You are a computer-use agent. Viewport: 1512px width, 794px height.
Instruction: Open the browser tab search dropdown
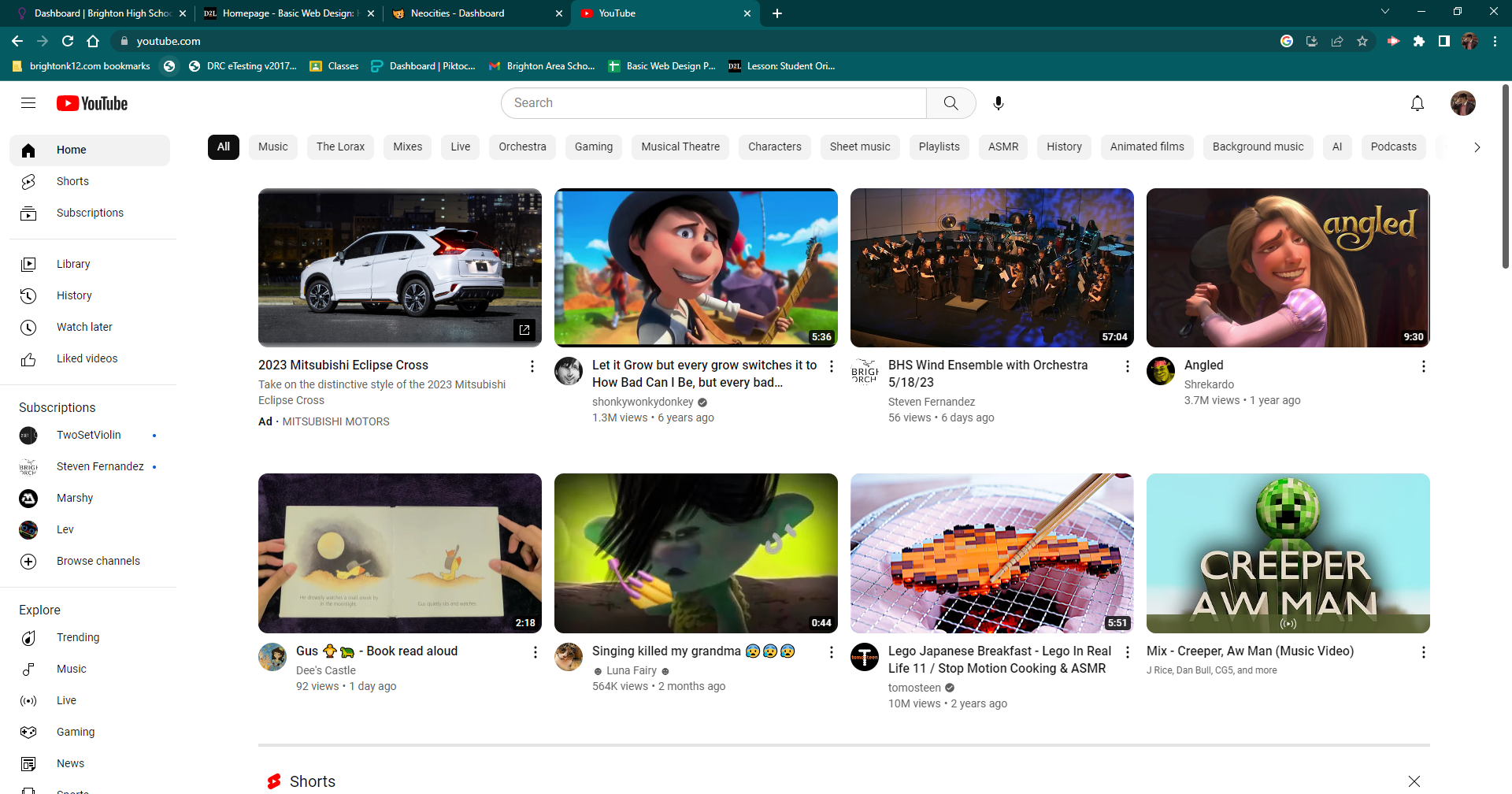(x=1385, y=12)
